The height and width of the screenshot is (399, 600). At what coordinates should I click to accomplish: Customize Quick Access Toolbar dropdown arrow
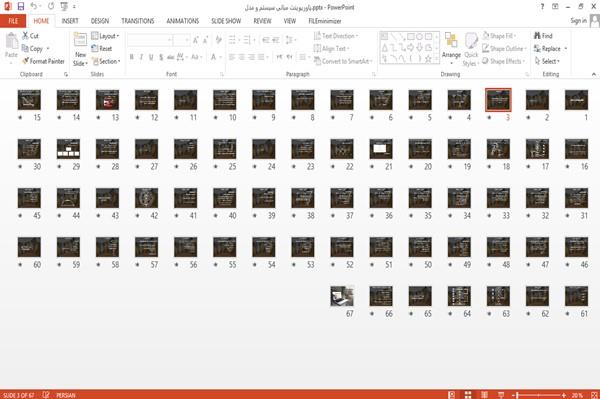tap(74, 7)
